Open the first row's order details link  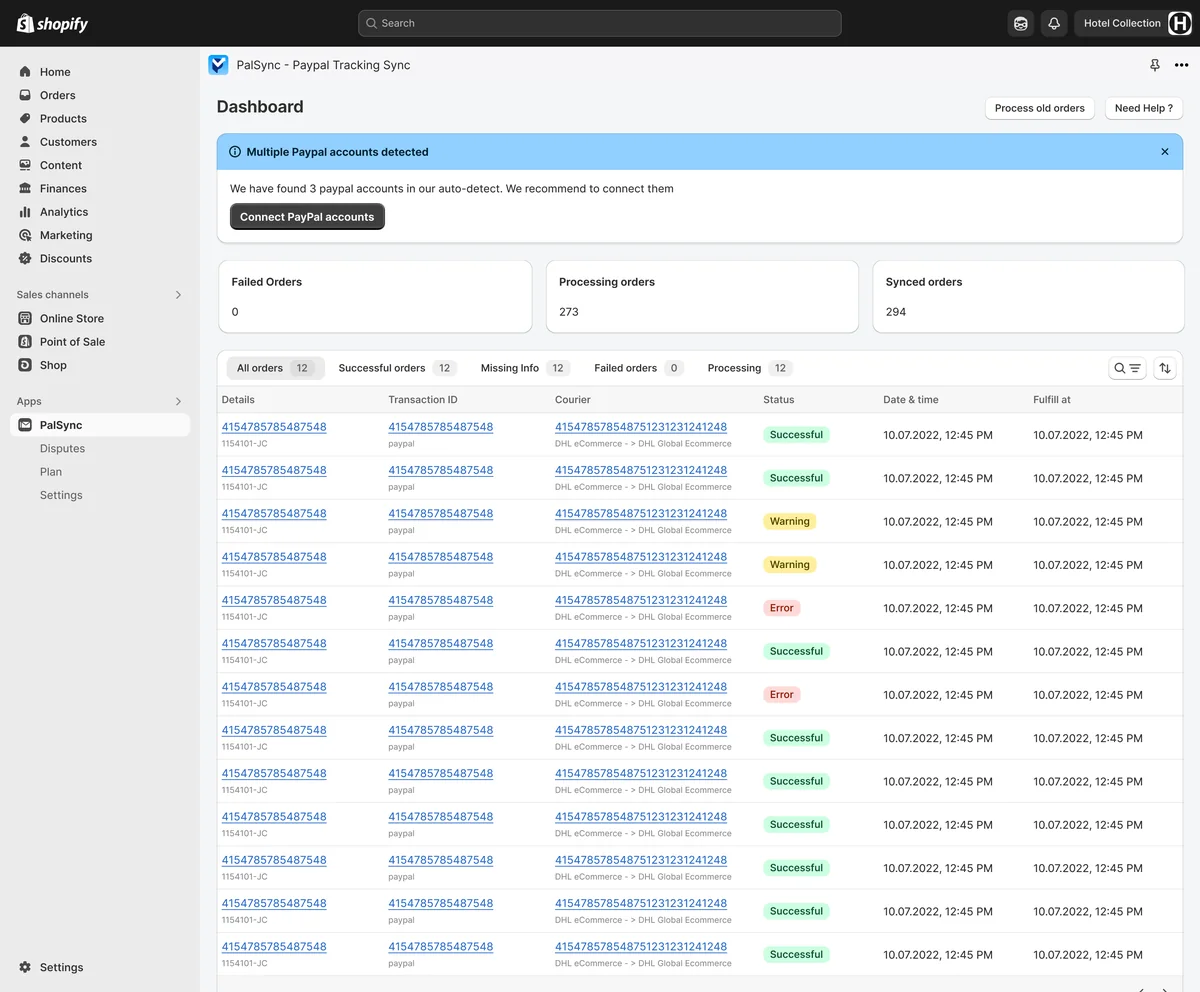click(x=274, y=427)
